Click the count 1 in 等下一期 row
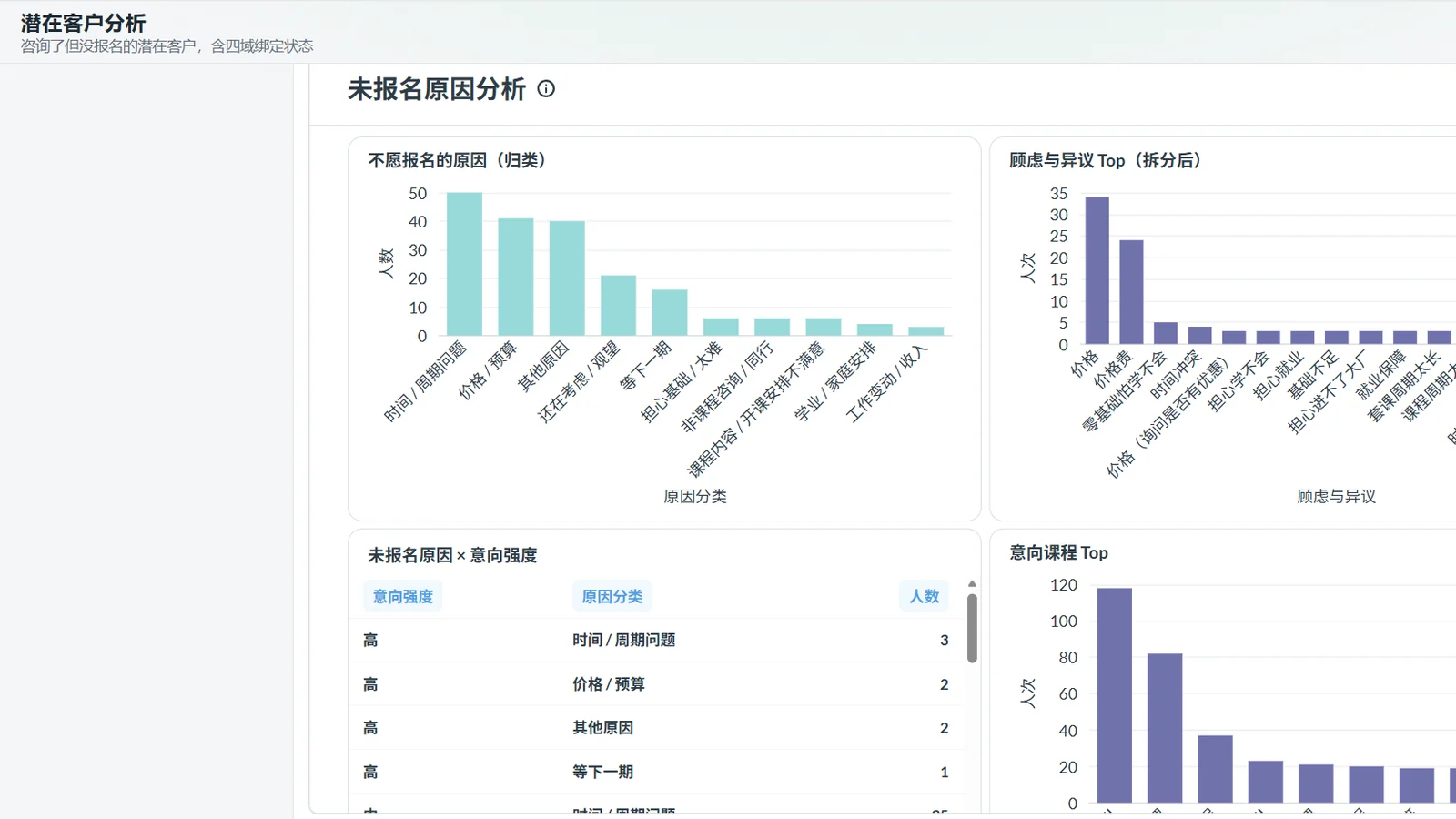 [x=945, y=772]
